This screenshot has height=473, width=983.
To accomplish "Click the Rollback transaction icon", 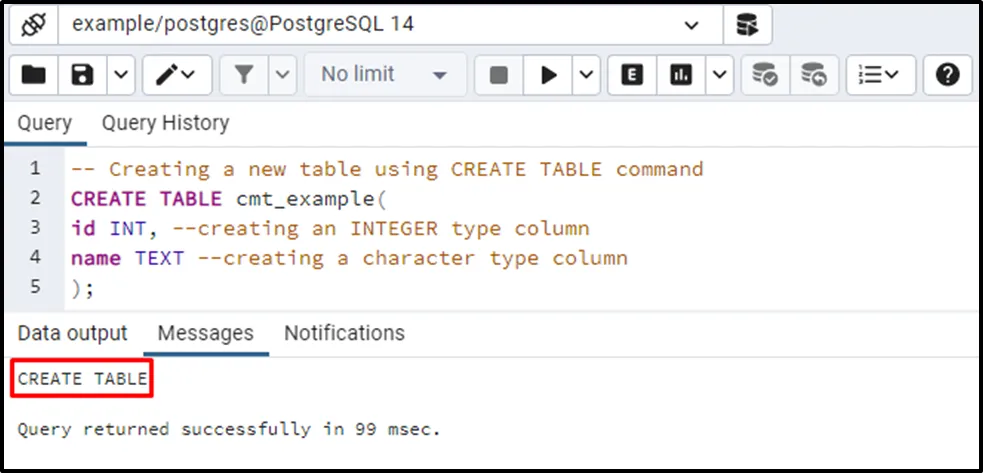I will tap(814, 75).
